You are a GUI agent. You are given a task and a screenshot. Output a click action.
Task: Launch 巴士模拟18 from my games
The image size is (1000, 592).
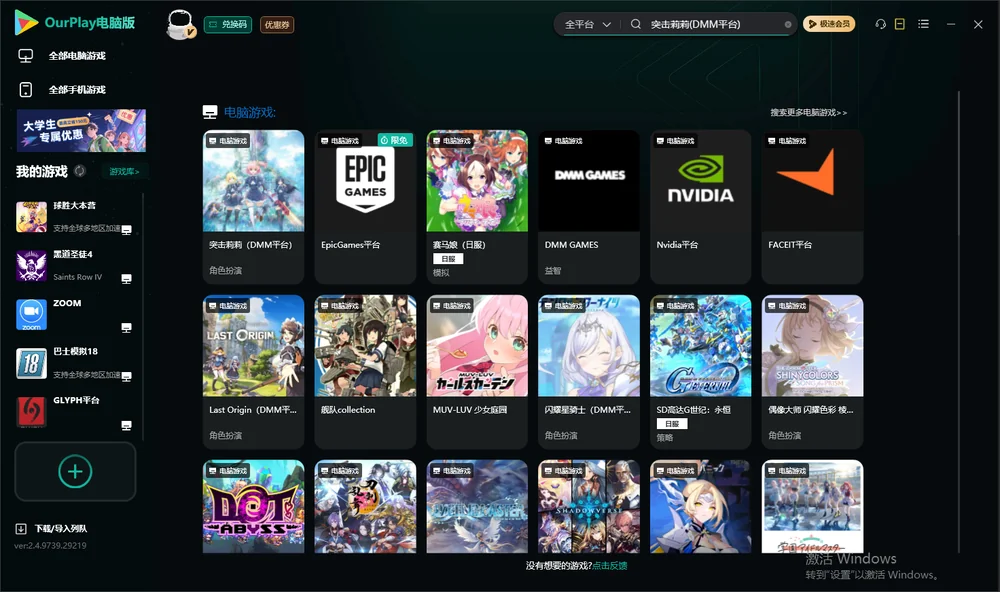pyautogui.click(x=74, y=363)
